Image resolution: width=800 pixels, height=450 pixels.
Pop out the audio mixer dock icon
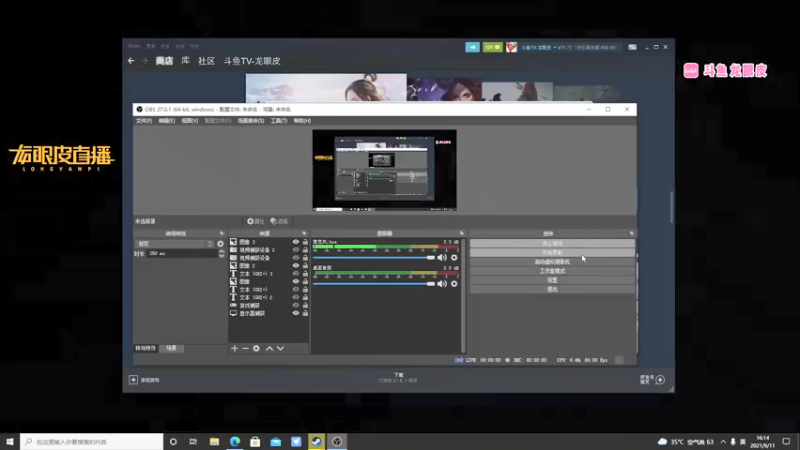pyautogui.click(x=462, y=234)
